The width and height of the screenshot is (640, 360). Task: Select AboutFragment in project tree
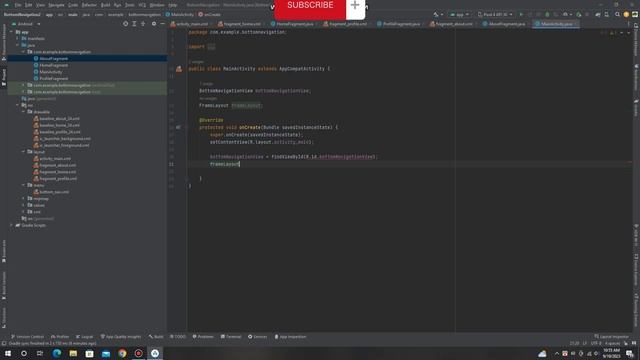(53, 59)
